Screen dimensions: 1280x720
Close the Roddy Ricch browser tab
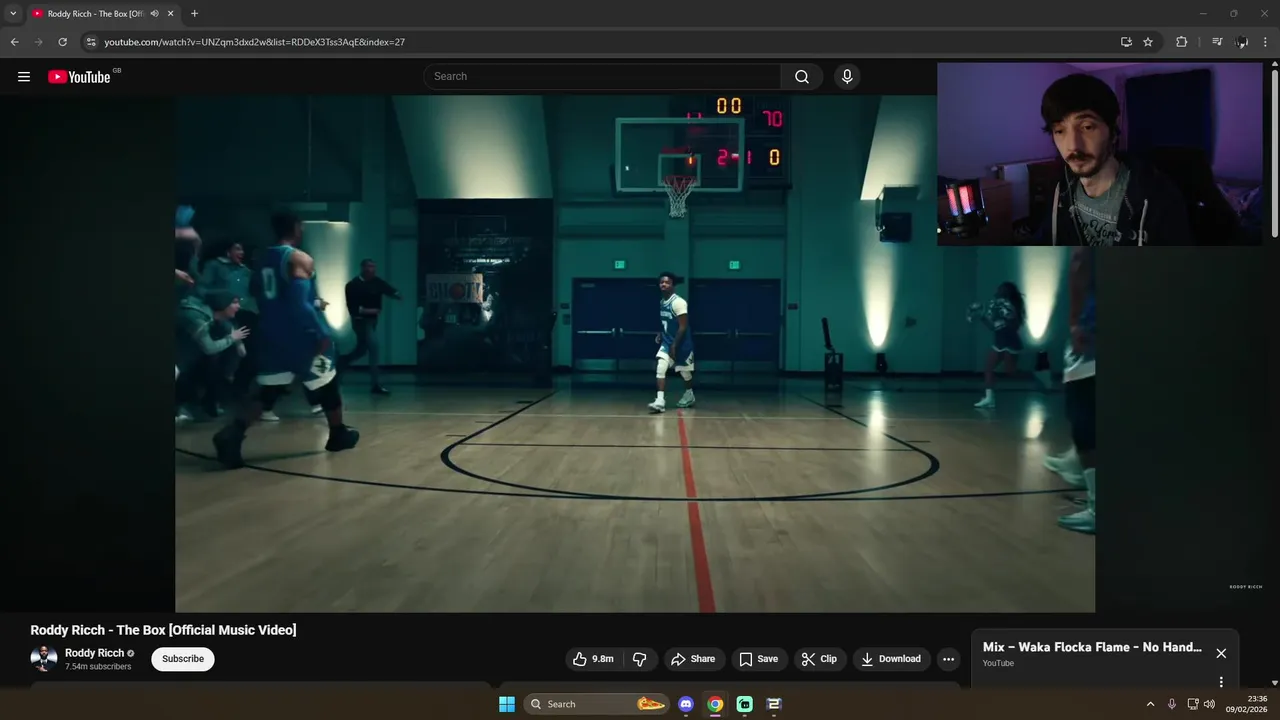tap(171, 14)
